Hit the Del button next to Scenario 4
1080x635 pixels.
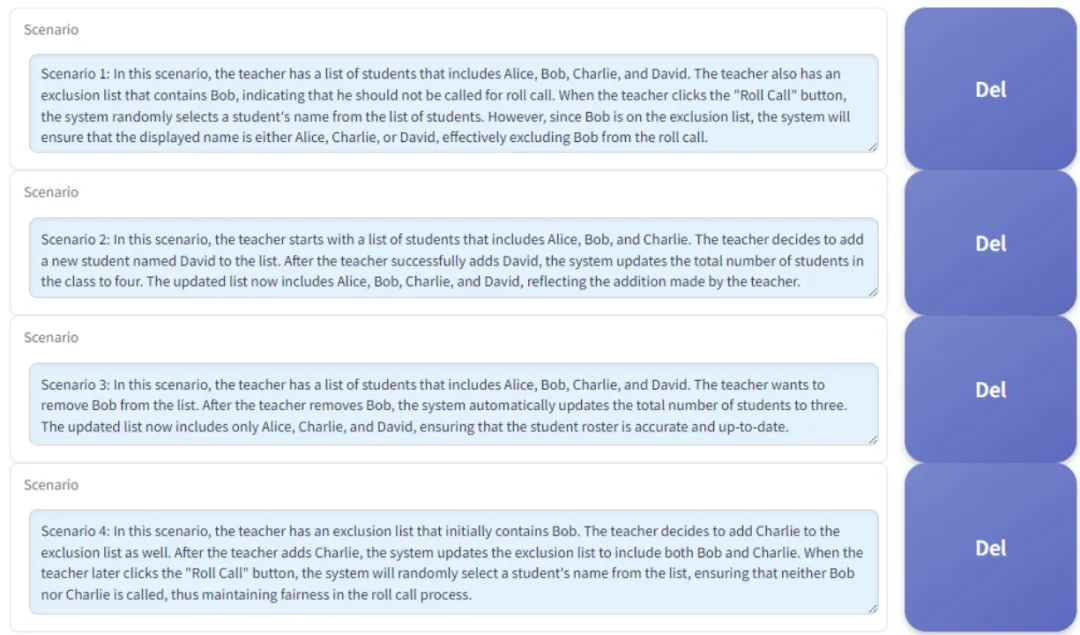(990, 548)
